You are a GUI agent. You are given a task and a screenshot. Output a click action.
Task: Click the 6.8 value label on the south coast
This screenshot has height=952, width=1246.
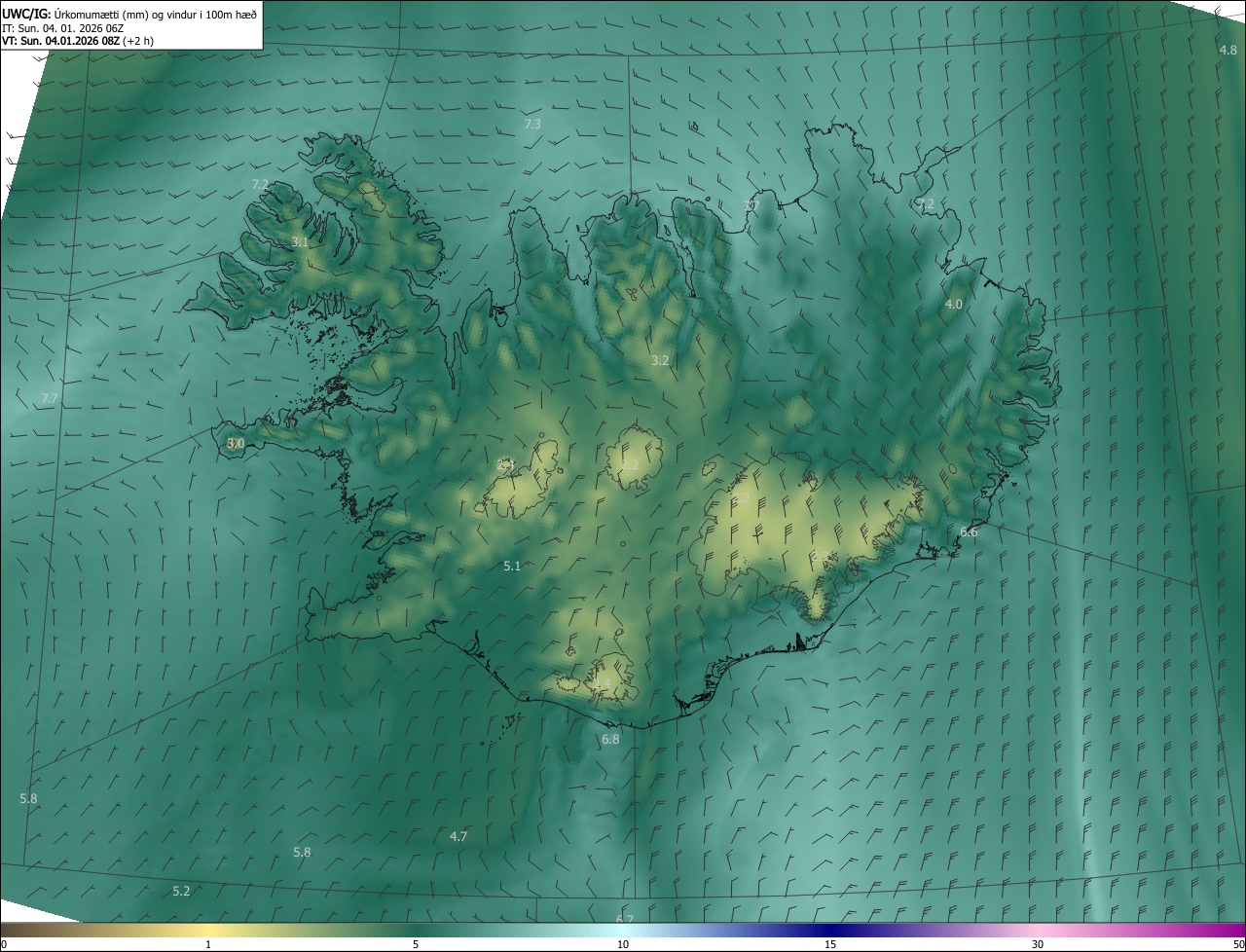610,740
